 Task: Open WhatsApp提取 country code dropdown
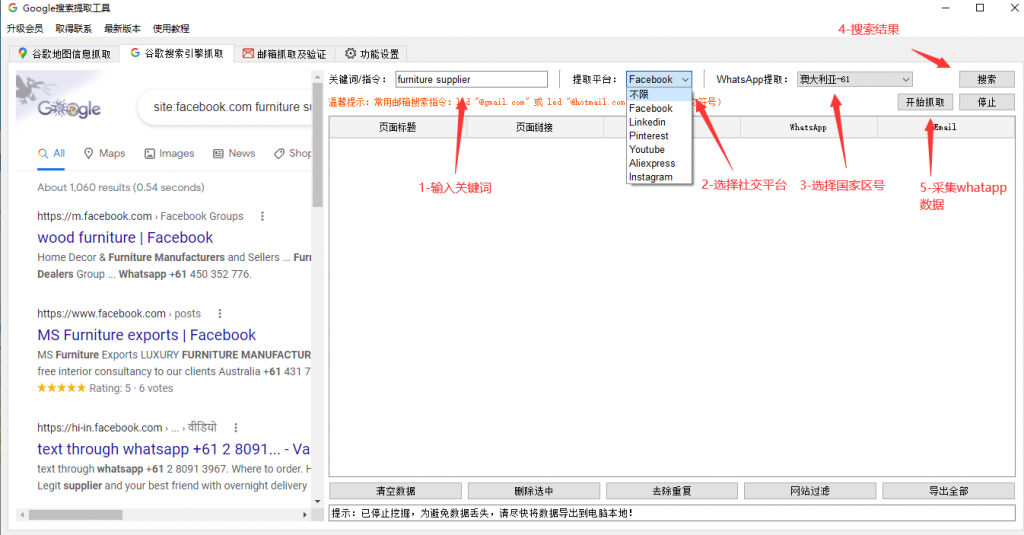click(x=854, y=79)
